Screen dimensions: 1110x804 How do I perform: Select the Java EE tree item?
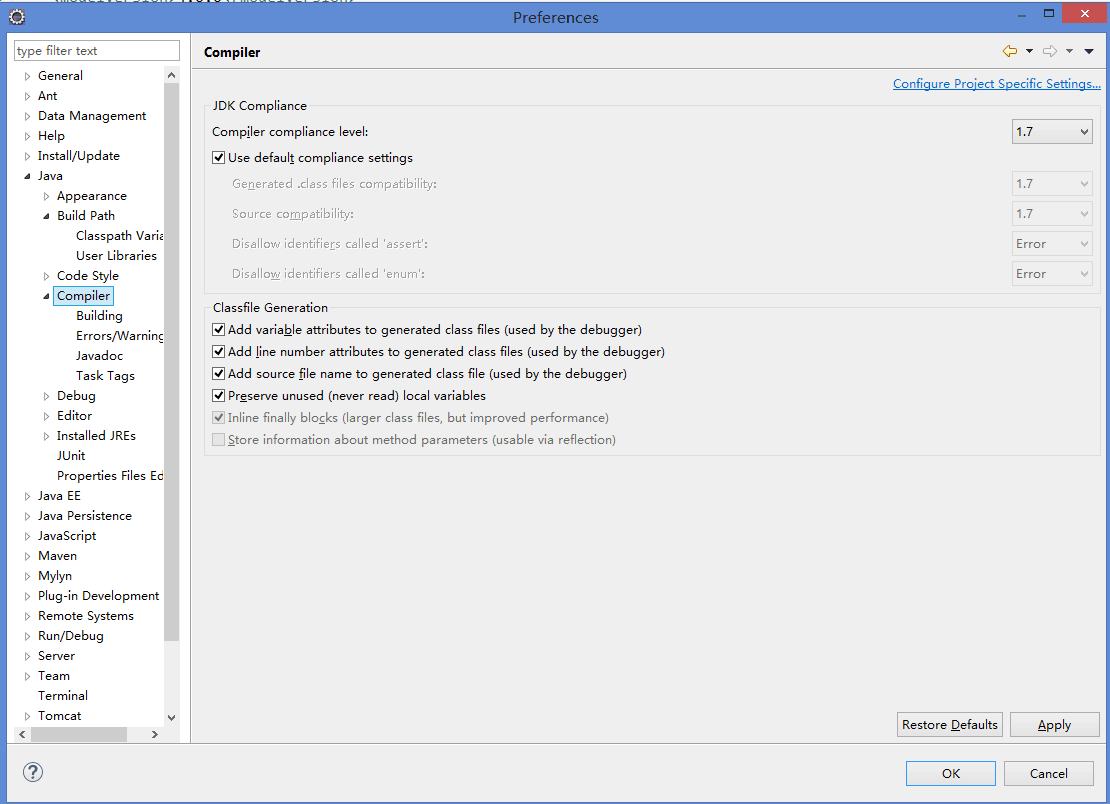tap(59, 496)
